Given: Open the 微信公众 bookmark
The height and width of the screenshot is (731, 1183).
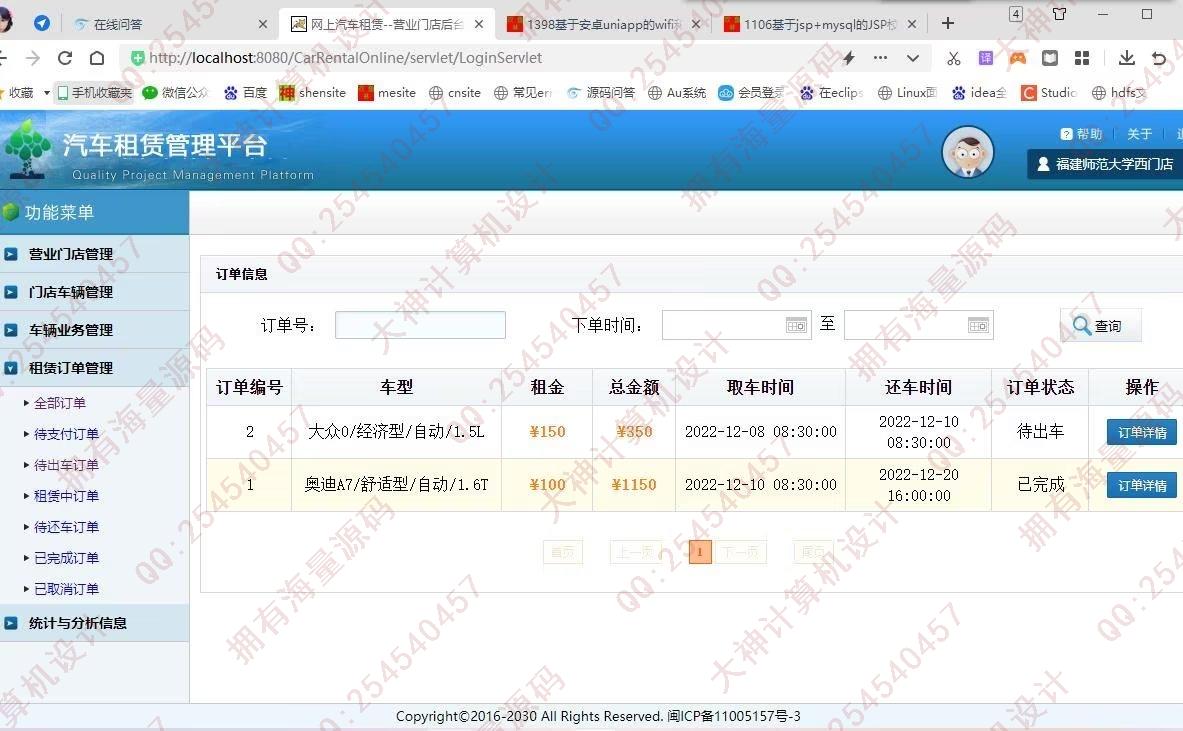Looking at the screenshot, I should pos(176,93).
